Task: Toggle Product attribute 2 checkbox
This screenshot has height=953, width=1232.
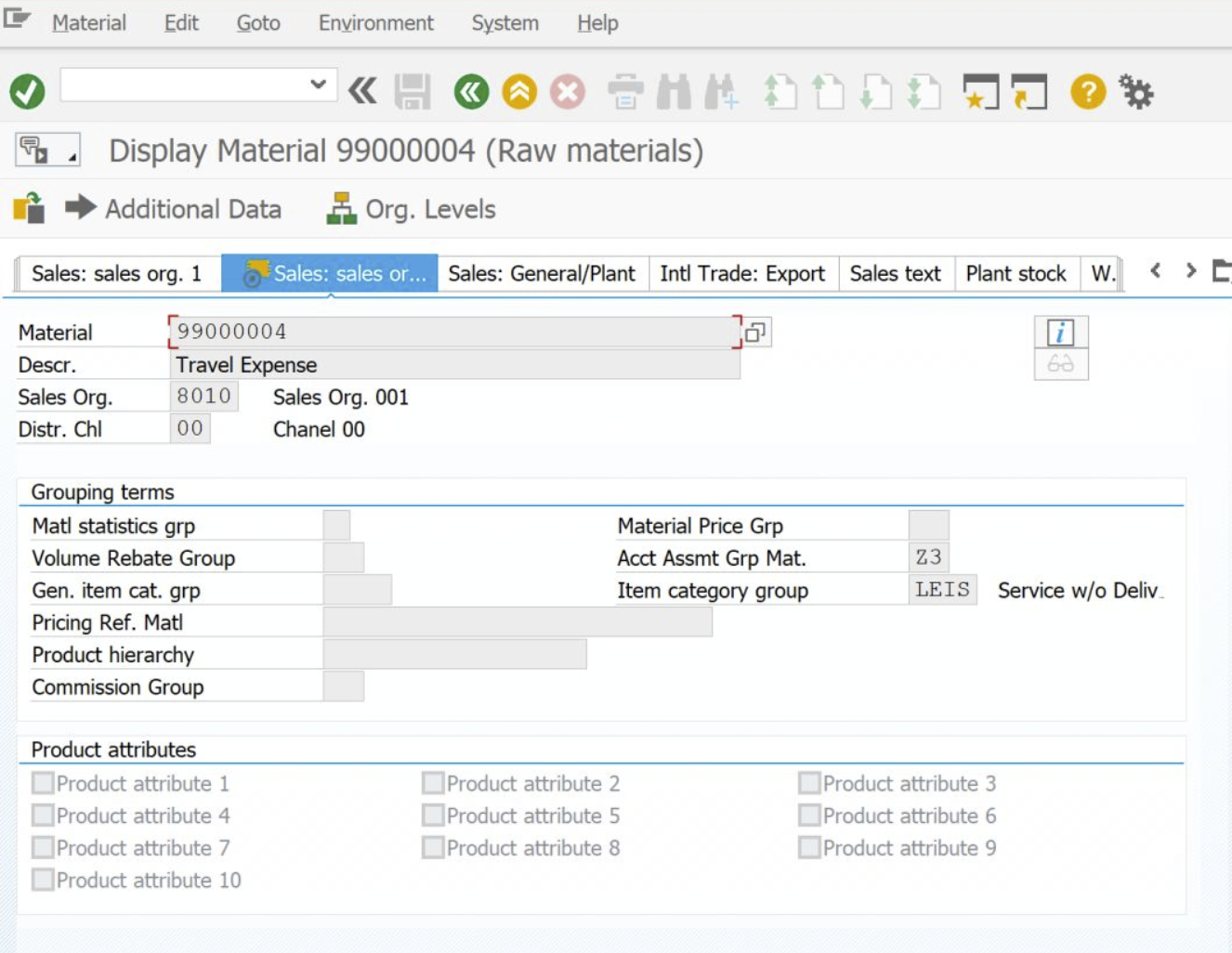Action: pos(433,783)
